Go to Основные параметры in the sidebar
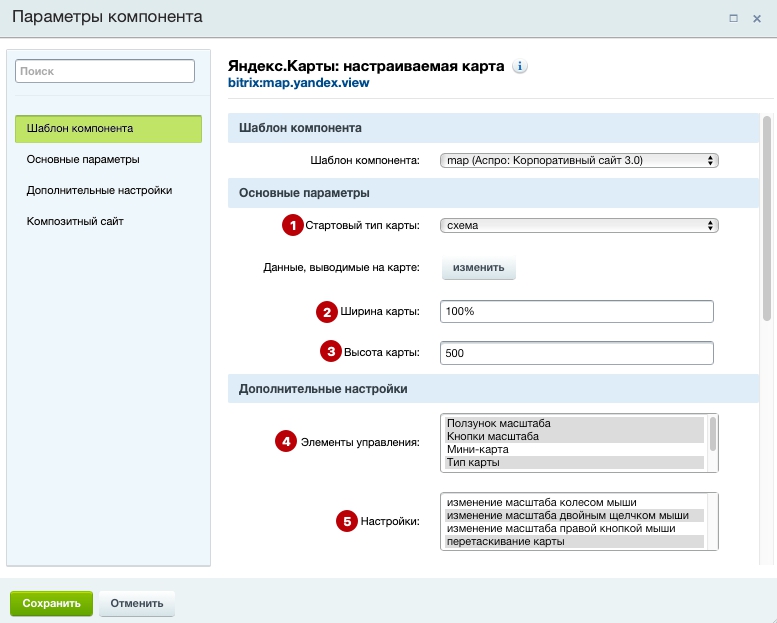The width and height of the screenshot is (777, 623). click(83, 160)
